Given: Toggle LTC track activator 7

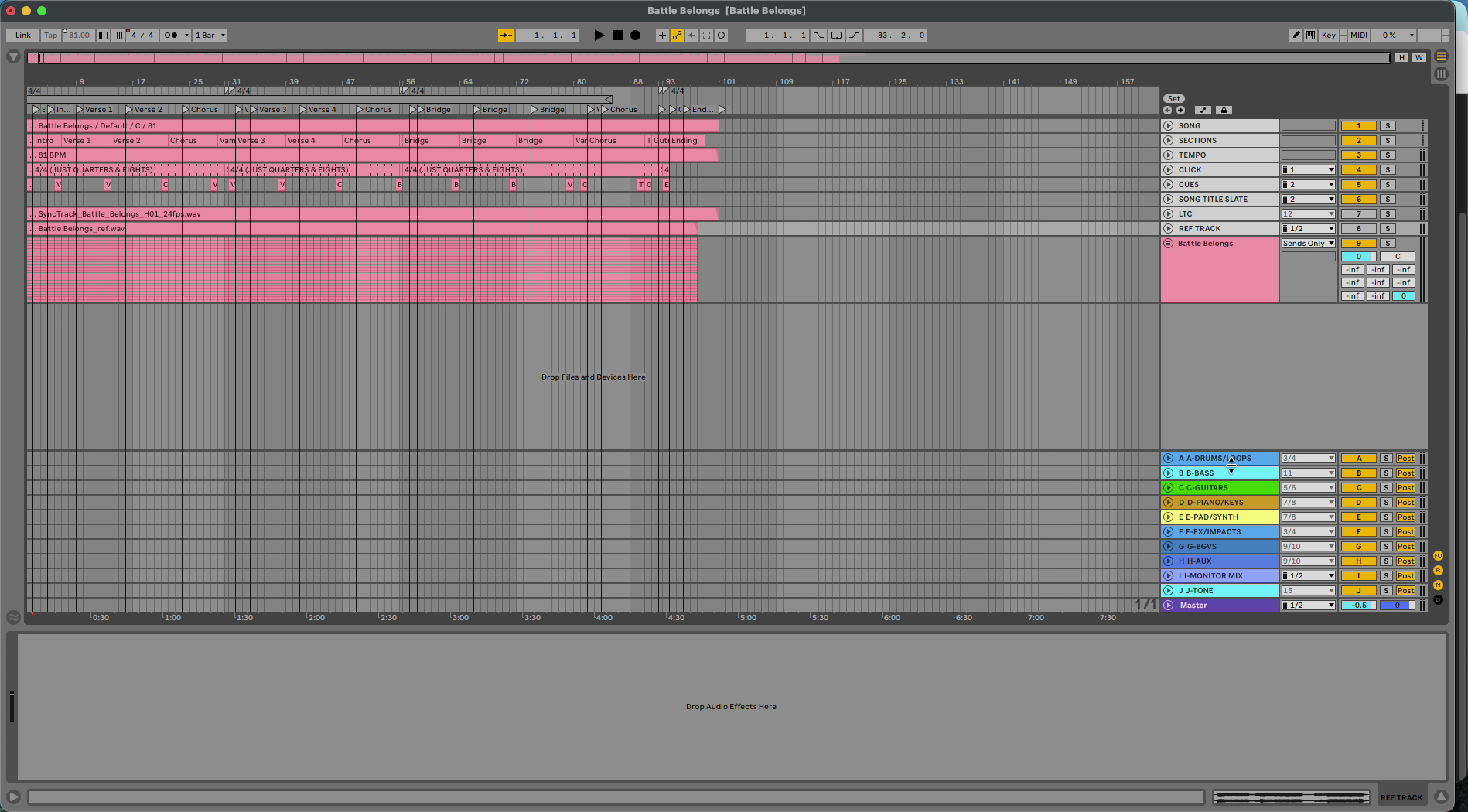Looking at the screenshot, I should 1358,213.
